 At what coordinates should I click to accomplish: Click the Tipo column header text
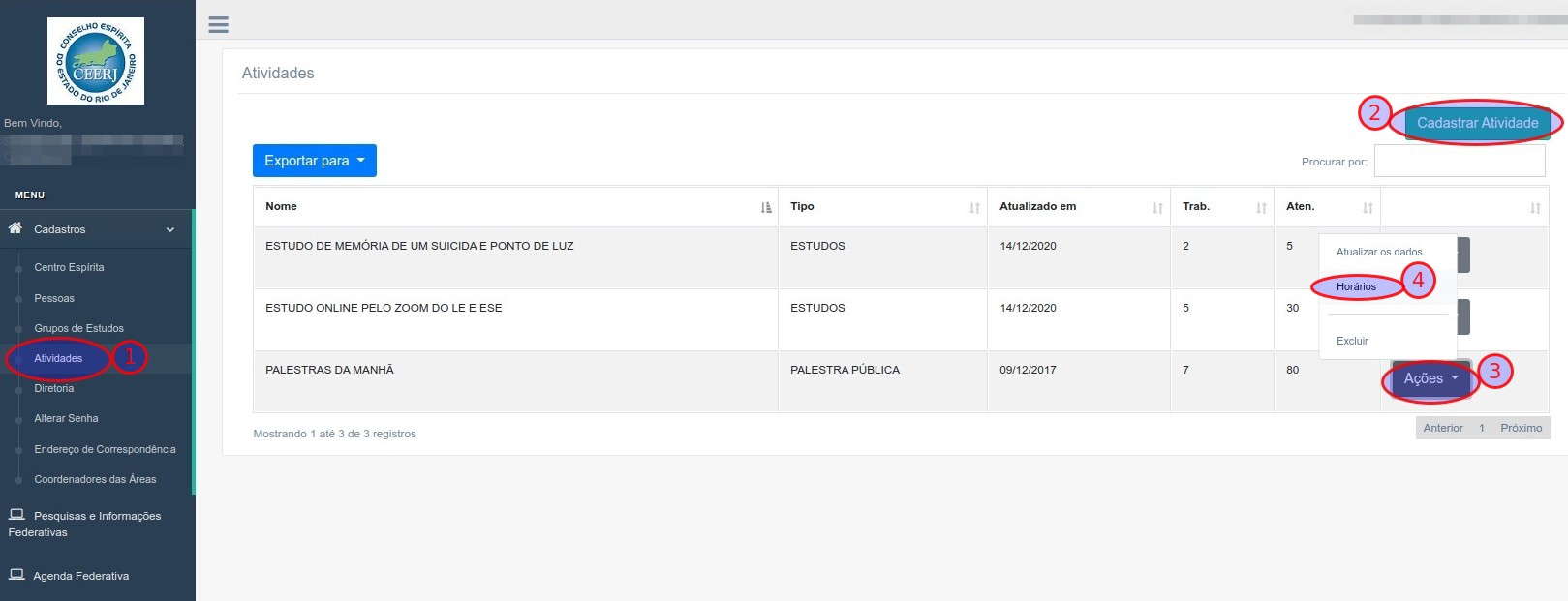pyautogui.click(x=802, y=206)
